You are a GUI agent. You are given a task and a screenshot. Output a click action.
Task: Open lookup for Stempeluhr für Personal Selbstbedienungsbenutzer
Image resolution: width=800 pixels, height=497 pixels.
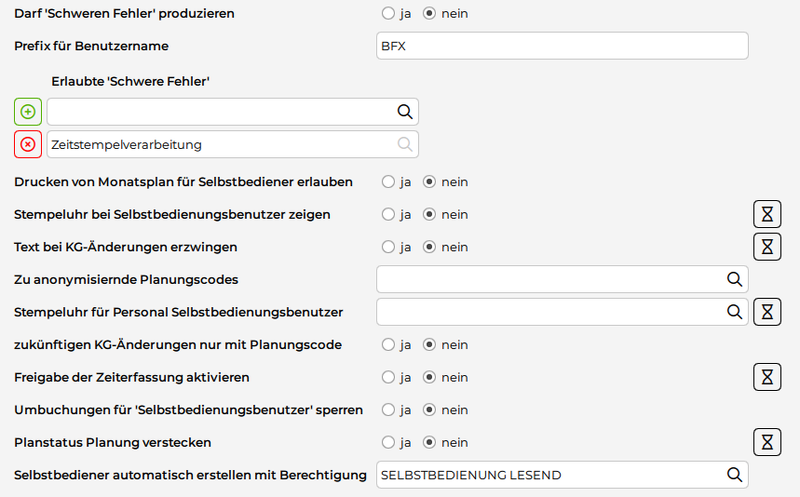click(734, 312)
